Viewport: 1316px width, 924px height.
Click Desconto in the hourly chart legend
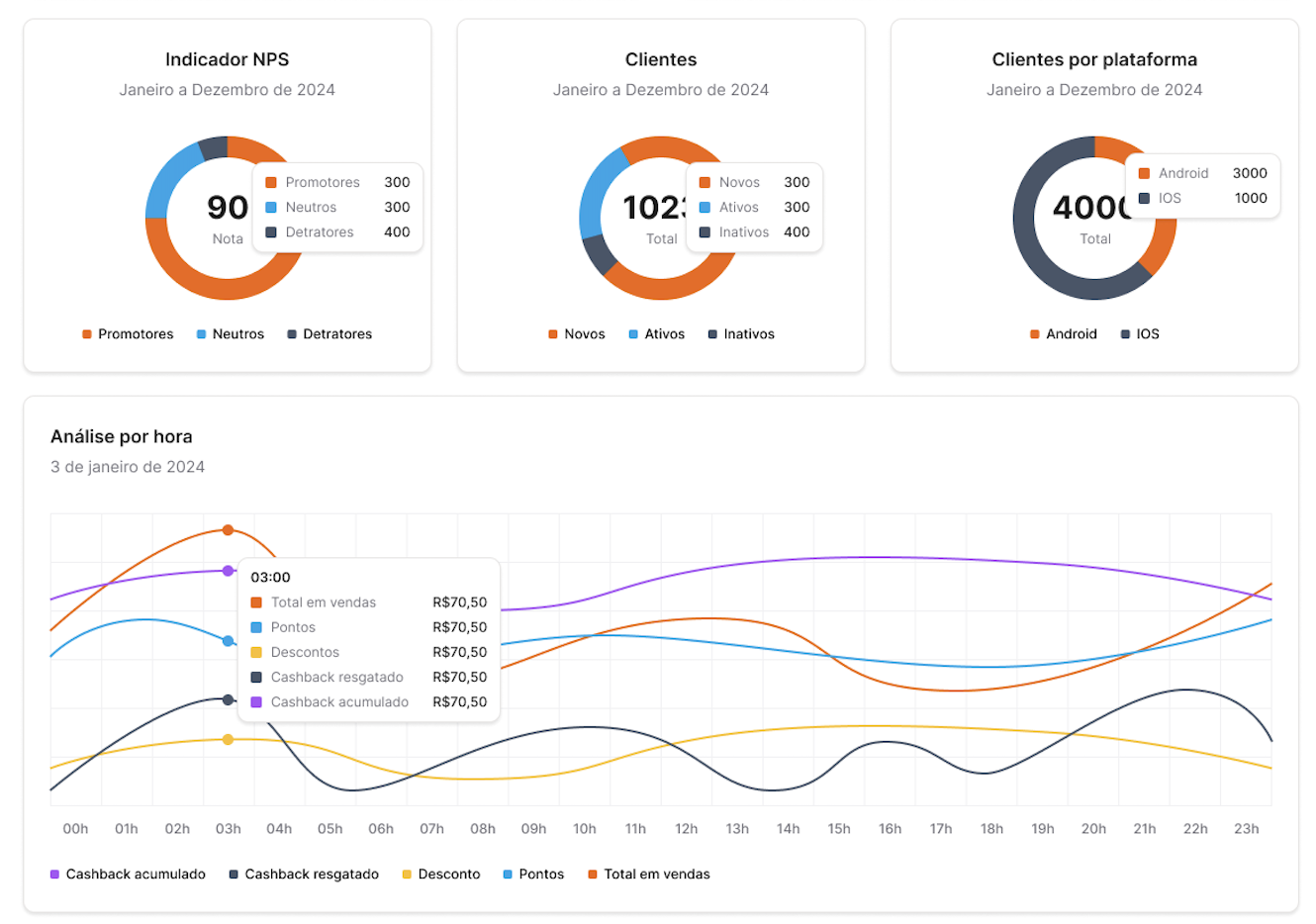[441, 875]
